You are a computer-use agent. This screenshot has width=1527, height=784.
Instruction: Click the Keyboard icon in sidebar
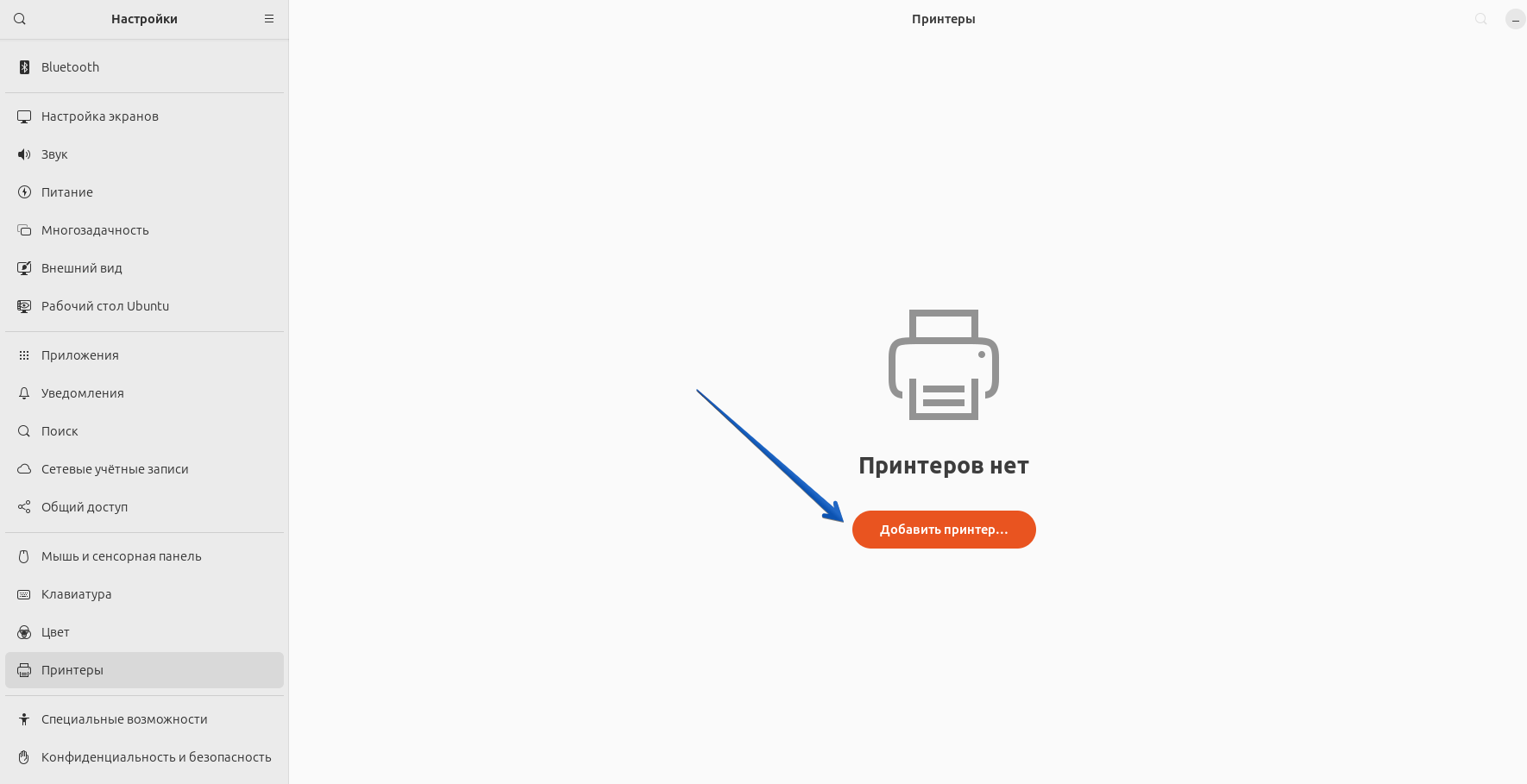[24, 594]
